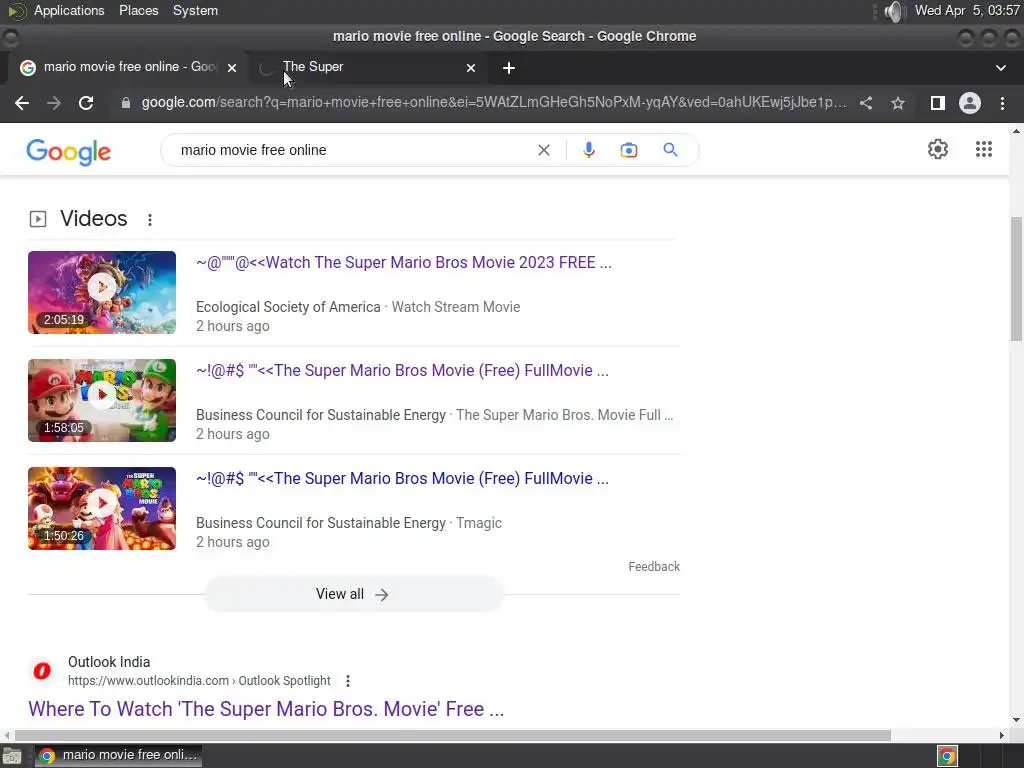Viewport: 1024px width, 768px height.
Task: Click the horizontal scrollbar thumb
Action: click(453, 735)
